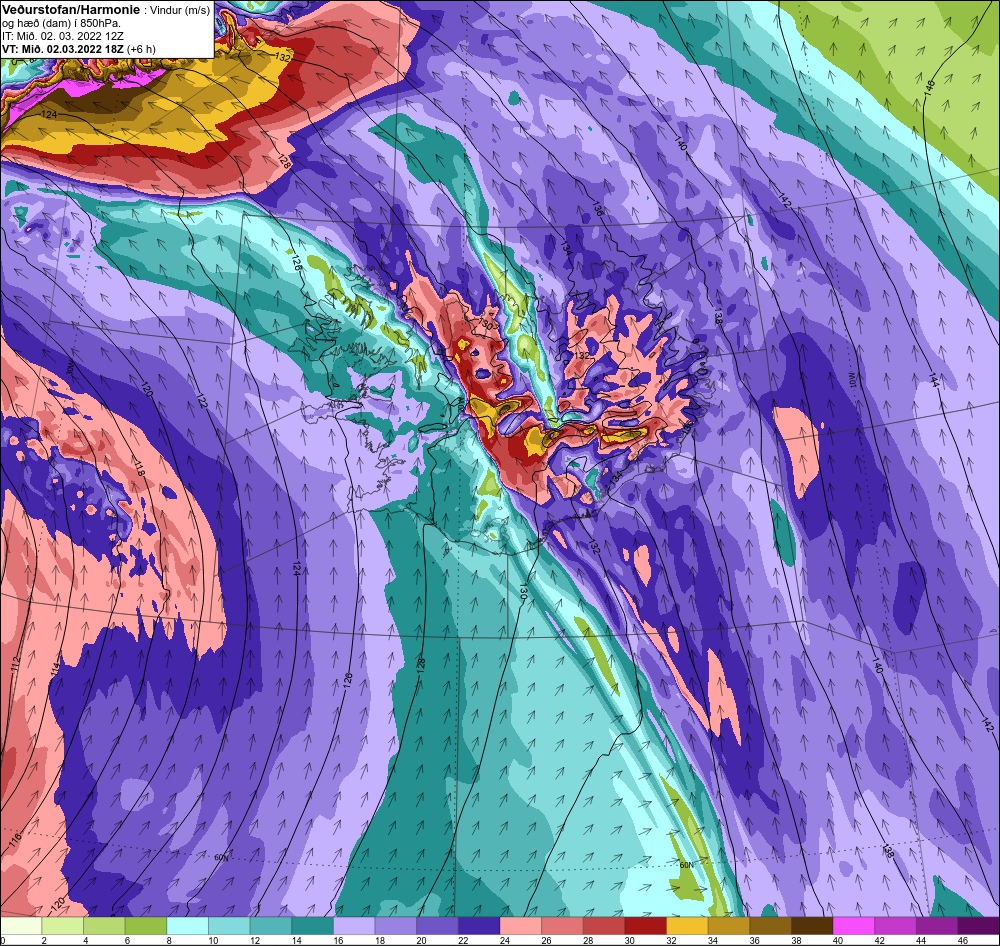
Task: Click the 'VT: Mið. 02.03.2022 18Z (+6 h)' line
Action: tap(78, 49)
